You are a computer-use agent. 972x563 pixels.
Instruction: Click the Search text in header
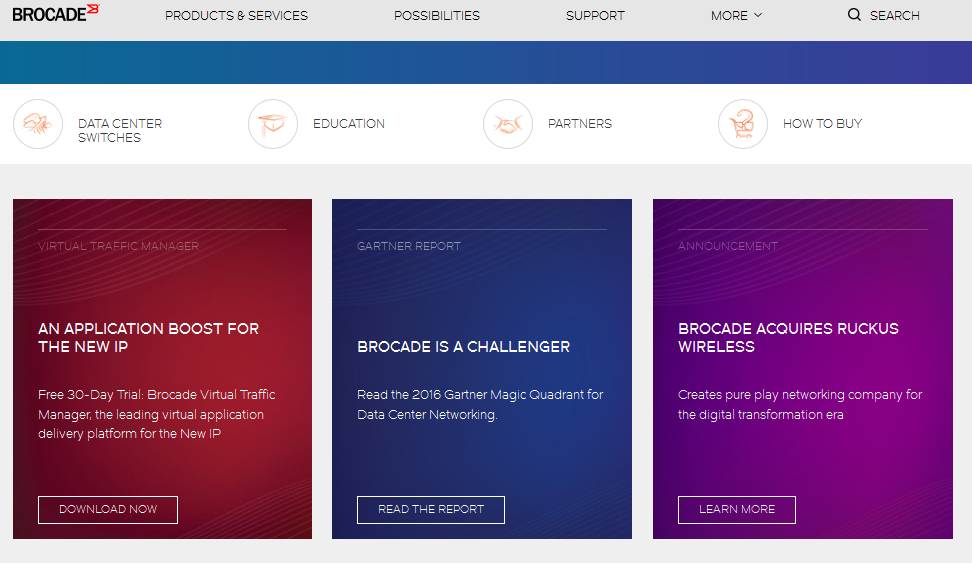tap(894, 16)
